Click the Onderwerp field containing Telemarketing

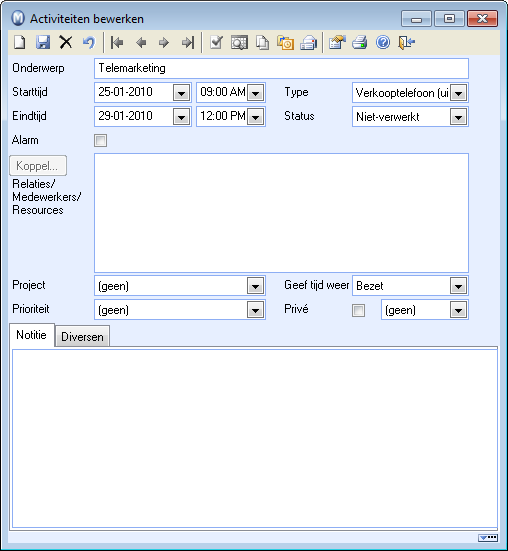[x=281, y=68]
